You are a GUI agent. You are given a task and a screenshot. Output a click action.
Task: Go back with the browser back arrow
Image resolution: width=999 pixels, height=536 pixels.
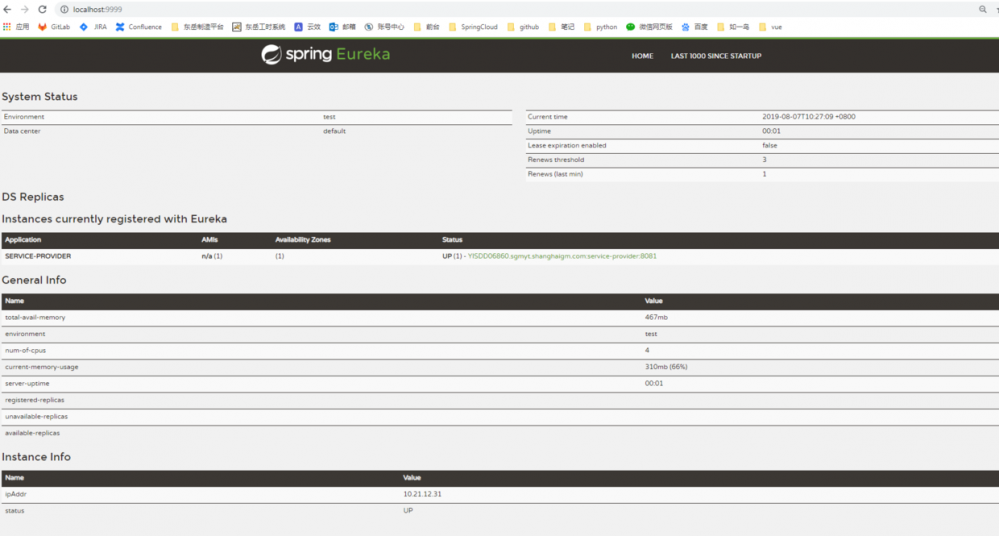(x=7, y=10)
